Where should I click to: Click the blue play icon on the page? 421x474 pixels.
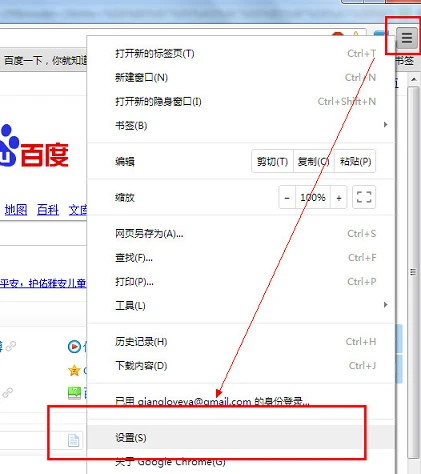coord(74,347)
